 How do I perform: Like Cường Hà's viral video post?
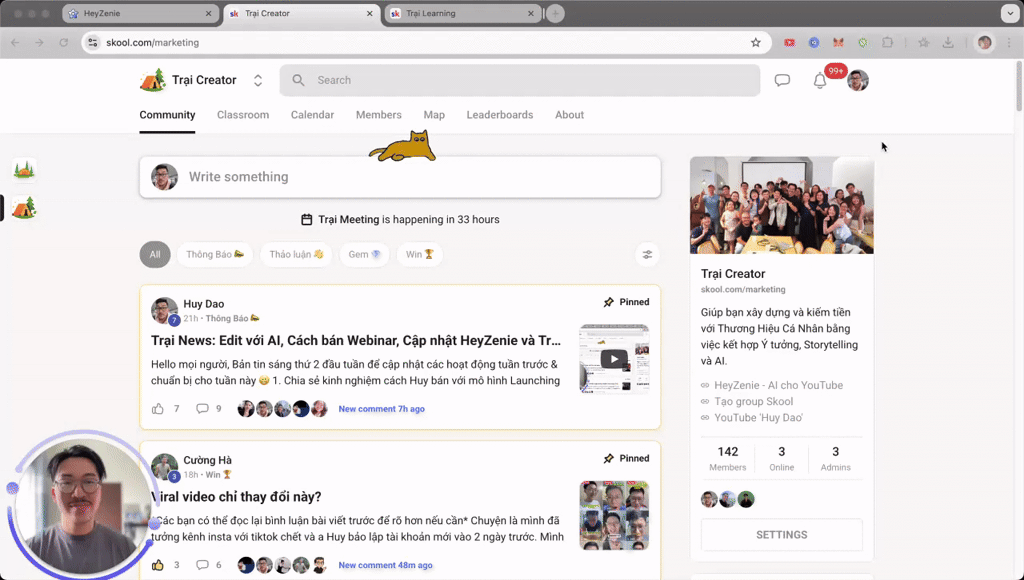157,565
